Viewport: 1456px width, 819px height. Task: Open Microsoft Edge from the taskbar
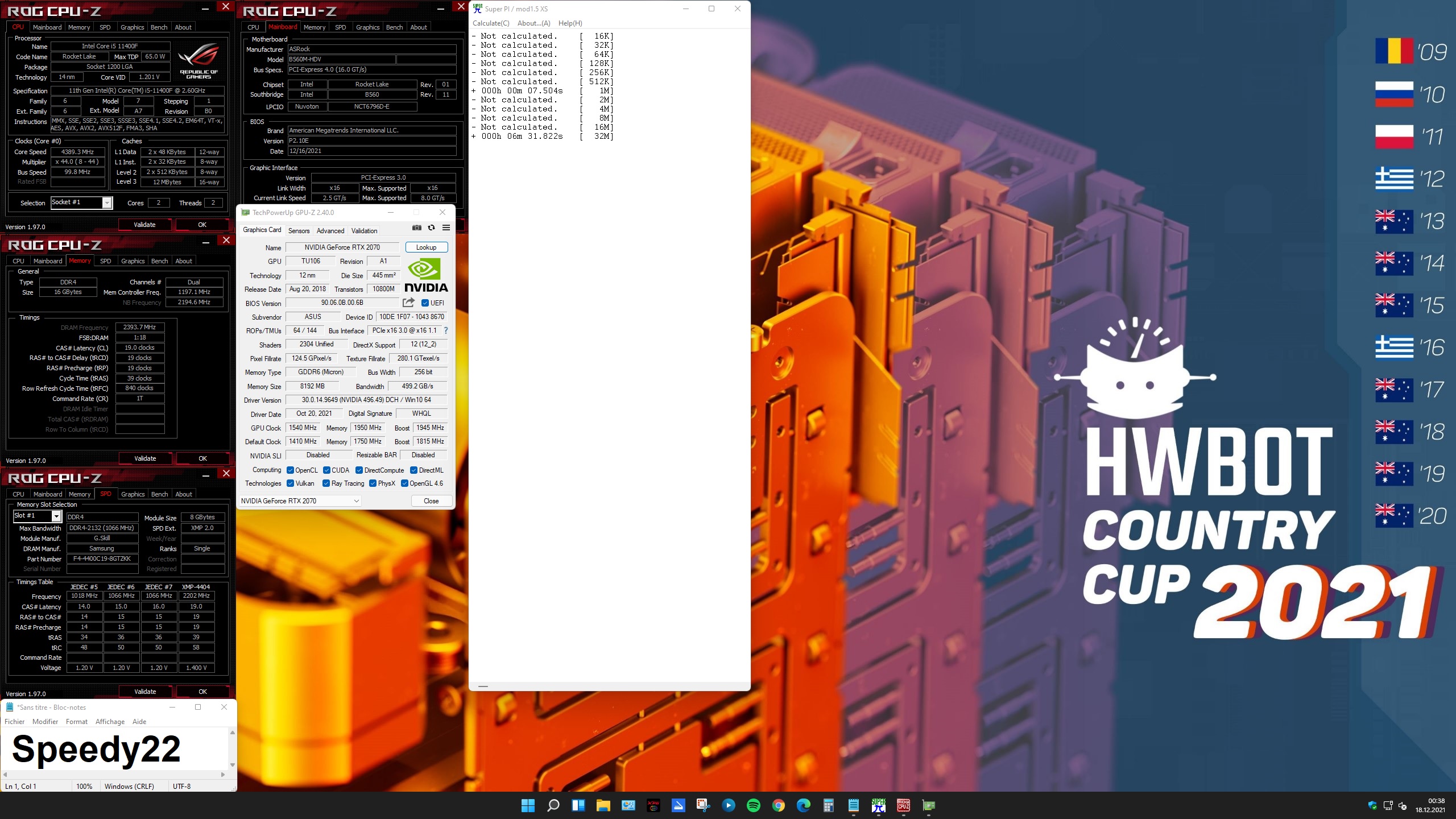pyautogui.click(x=804, y=805)
